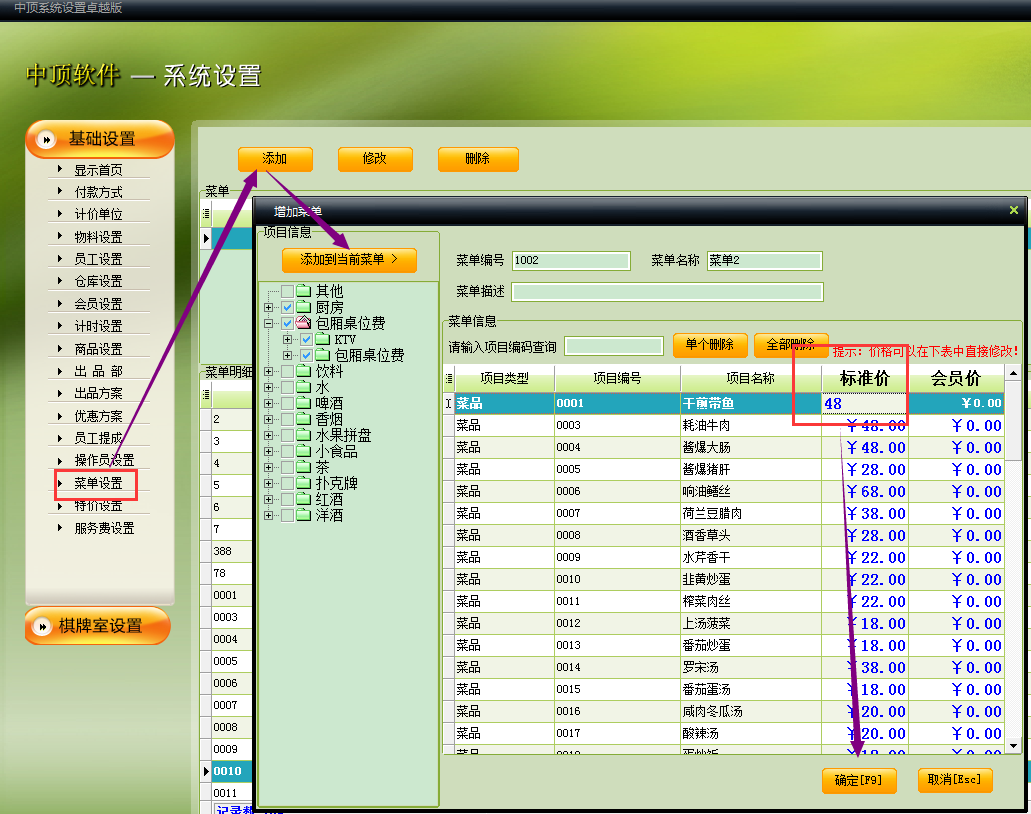Click the 洋酒 folder icon in tree
Image resolution: width=1031 pixels, height=814 pixels.
[304, 516]
